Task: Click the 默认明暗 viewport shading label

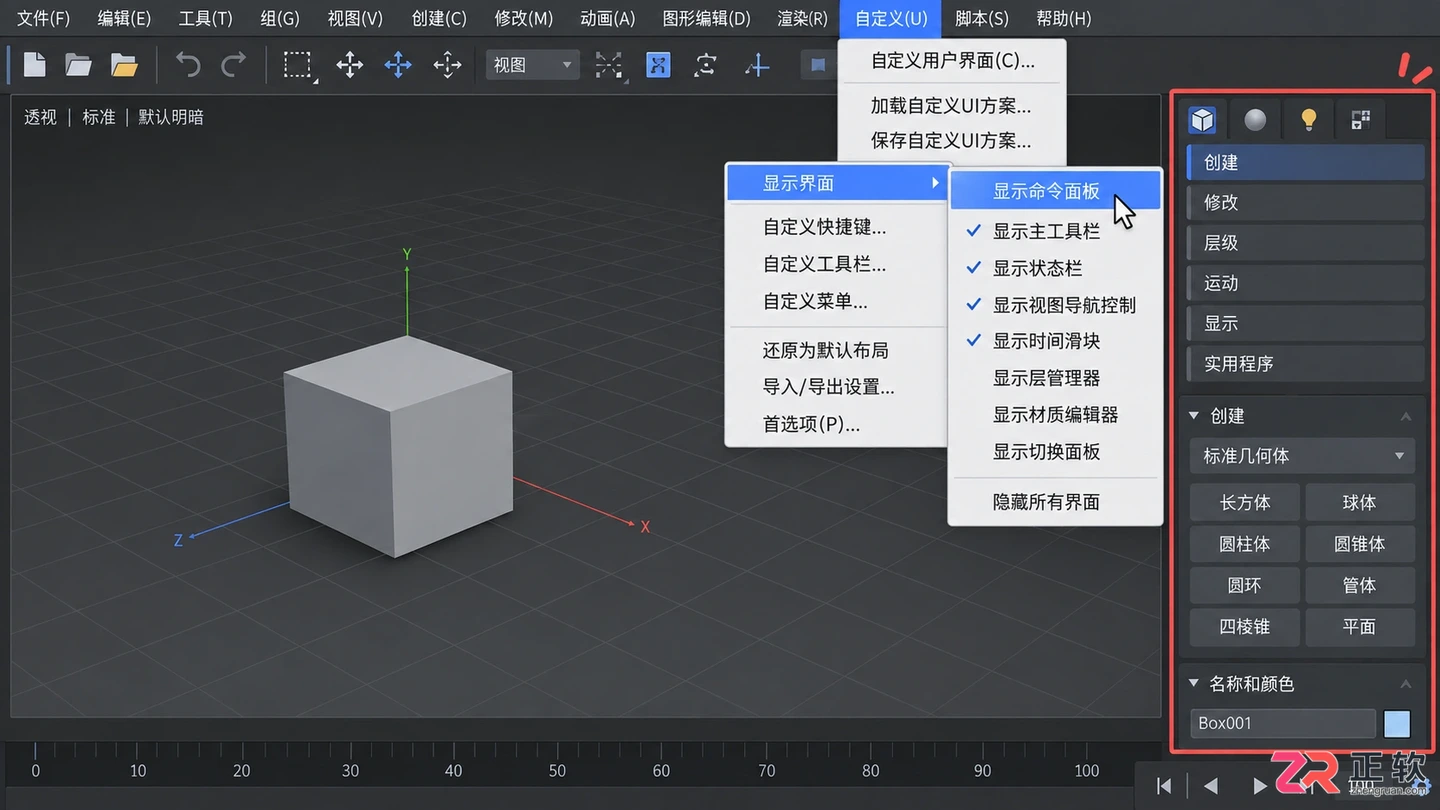Action: (x=171, y=117)
